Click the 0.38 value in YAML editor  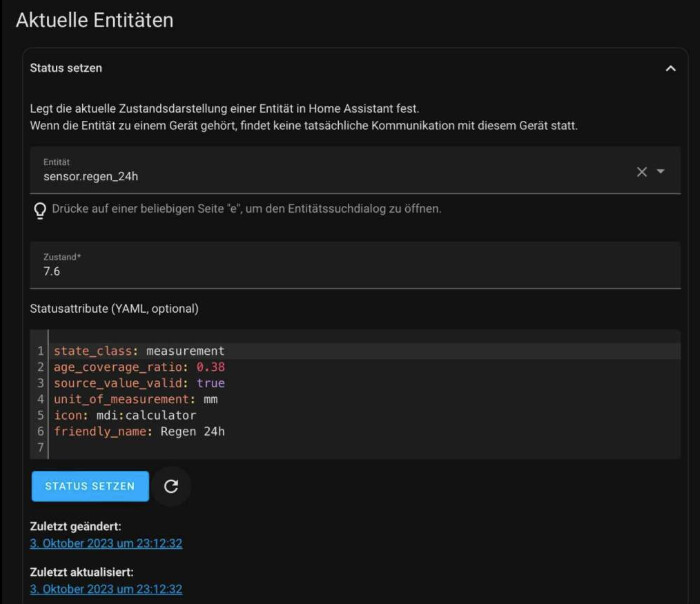click(210, 367)
